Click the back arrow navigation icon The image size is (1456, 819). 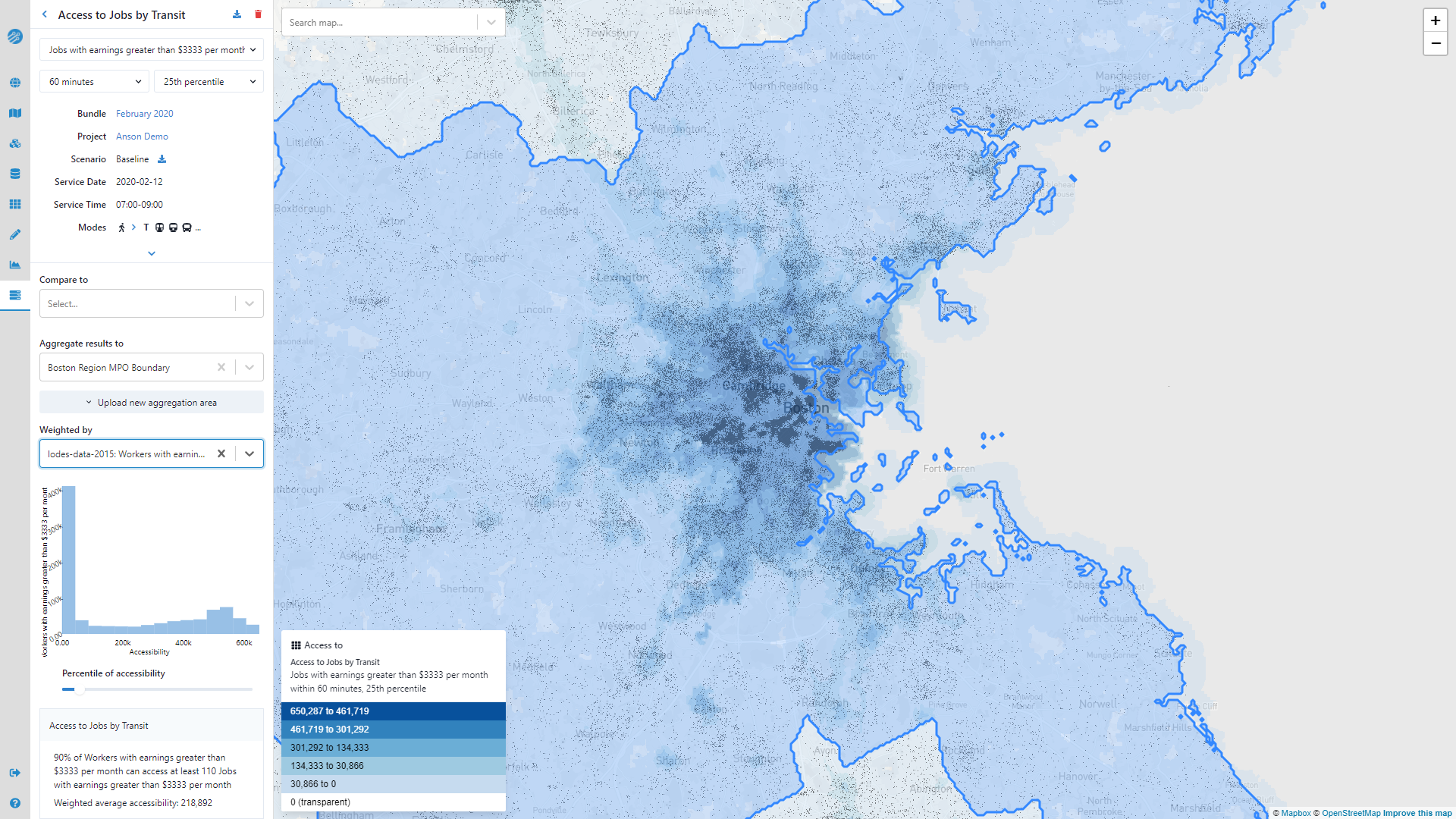[45, 13]
